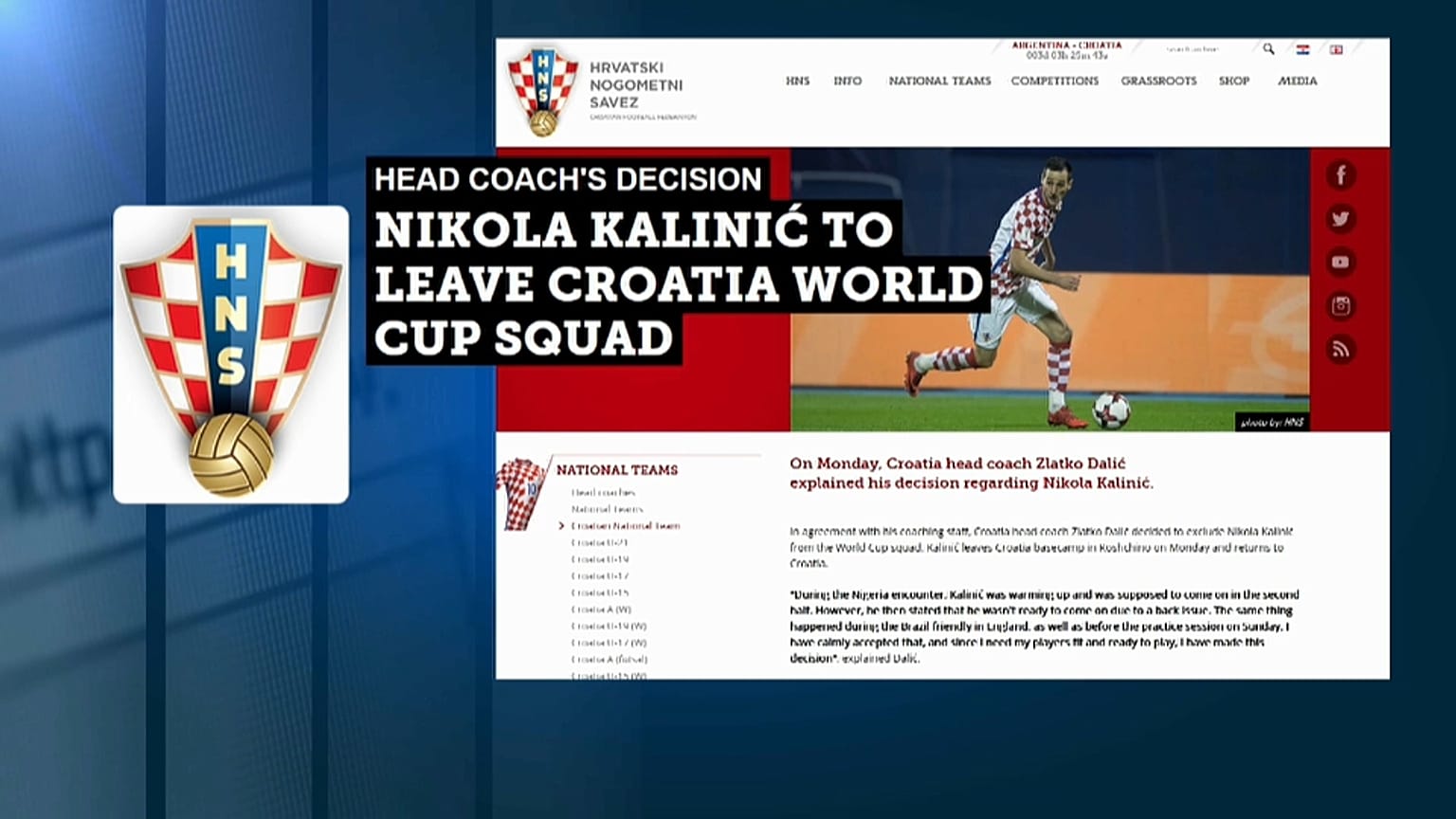Click the search magnifier icon
Viewport: 1456px width, 819px height.
tap(1268, 49)
